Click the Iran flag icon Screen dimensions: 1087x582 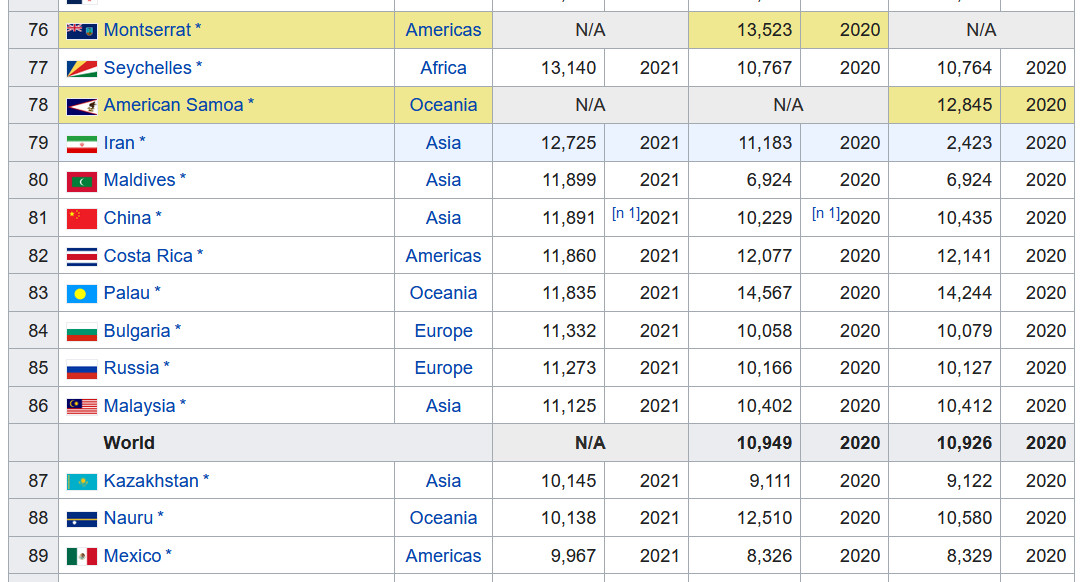coord(81,143)
